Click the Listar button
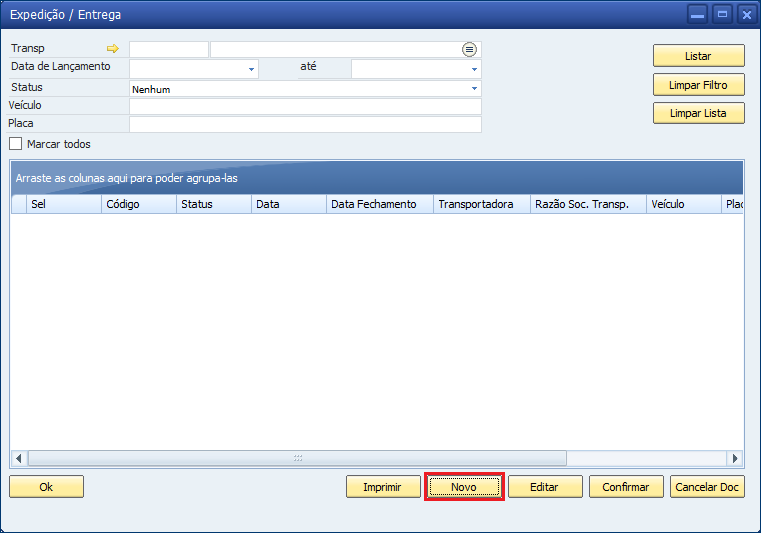Image resolution: width=761 pixels, height=533 pixels. pos(698,56)
